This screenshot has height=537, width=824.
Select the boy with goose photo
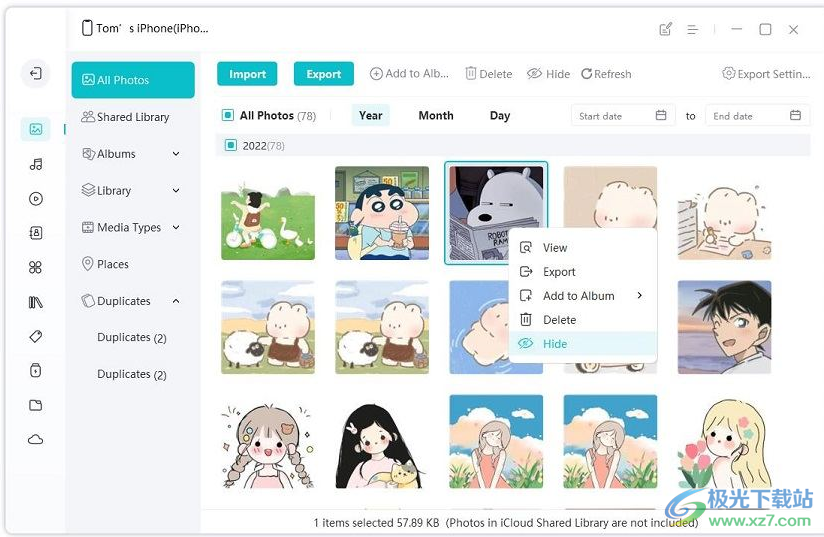(x=268, y=220)
